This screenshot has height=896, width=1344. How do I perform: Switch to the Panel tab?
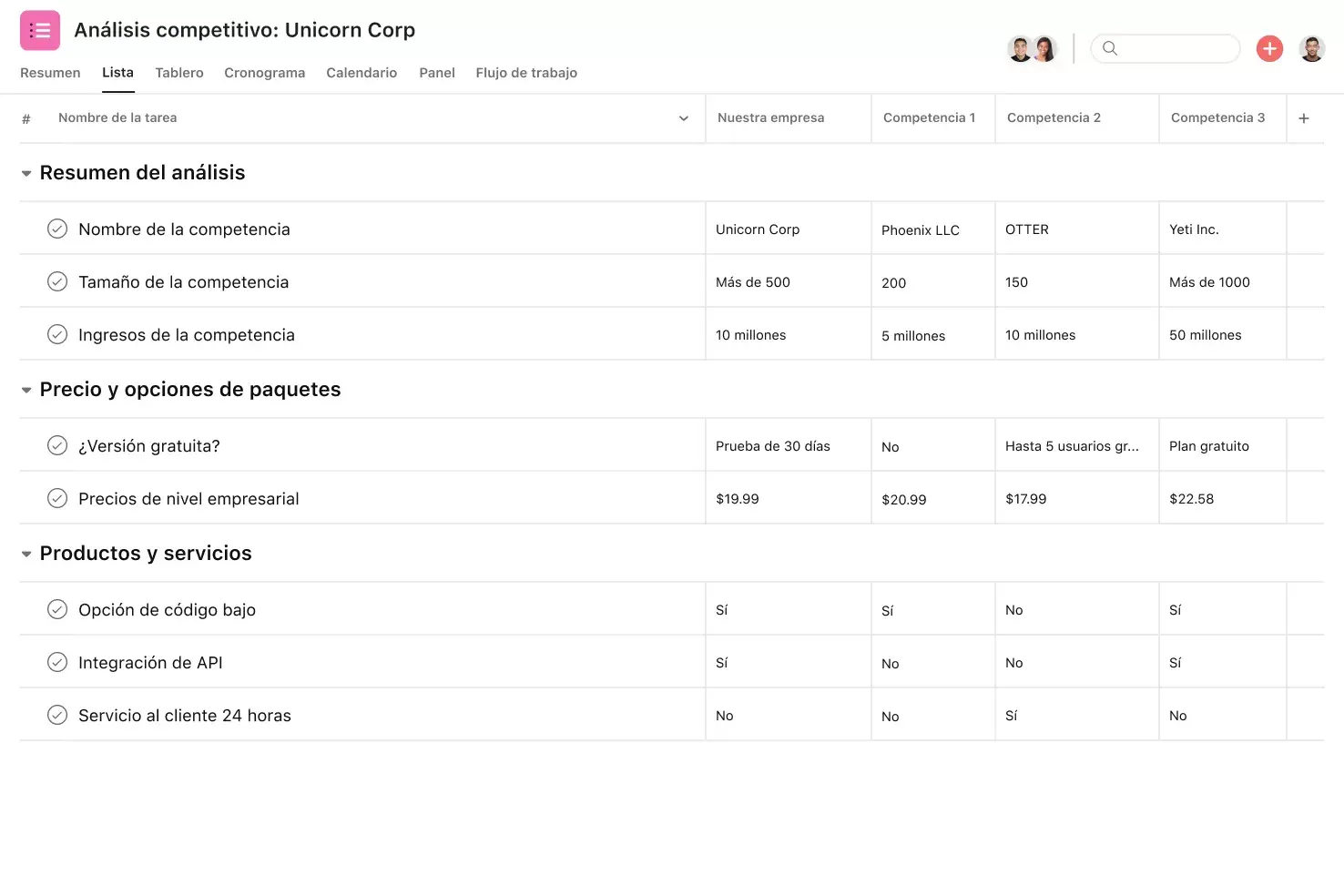[437, 73]
